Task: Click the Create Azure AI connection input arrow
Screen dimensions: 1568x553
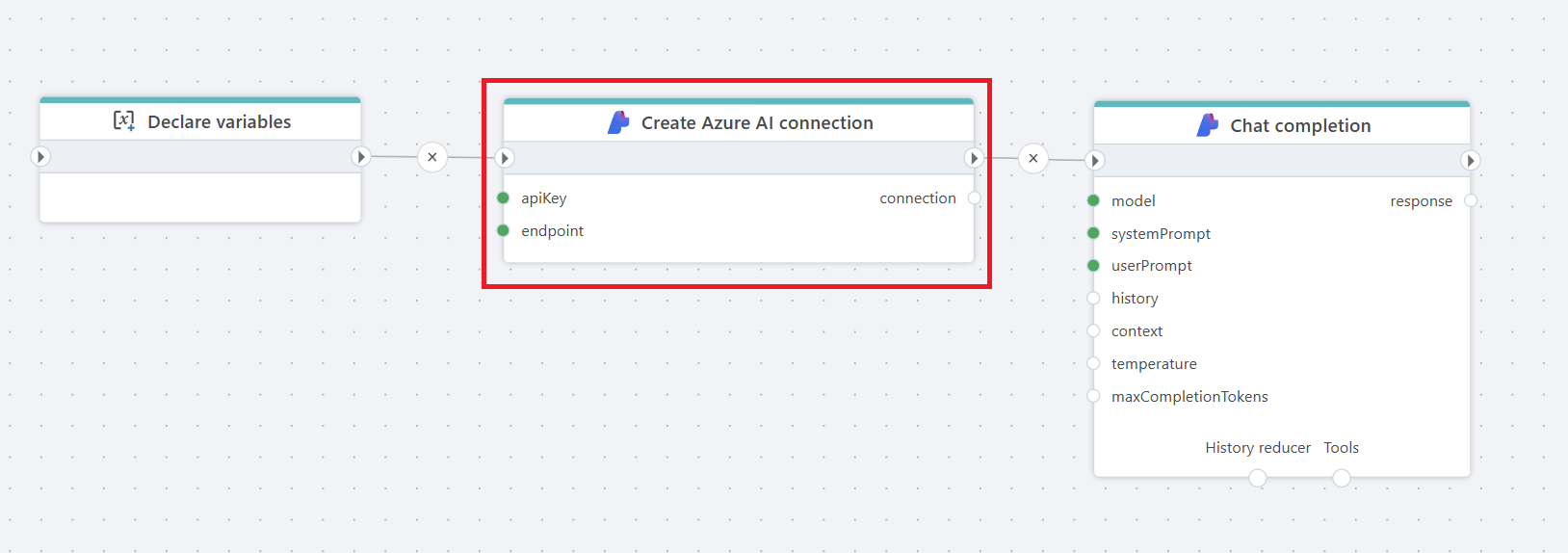Action: (505, 158)
